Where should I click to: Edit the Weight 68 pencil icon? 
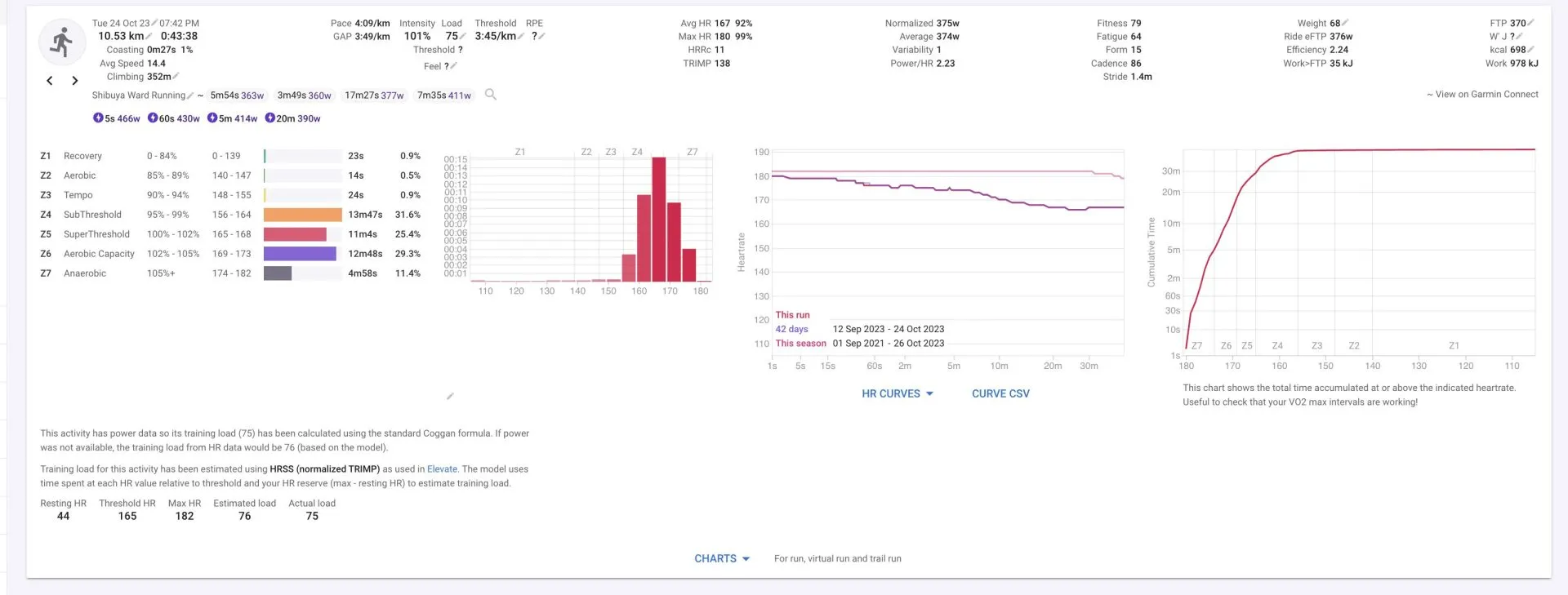[x=1345, y=23]
